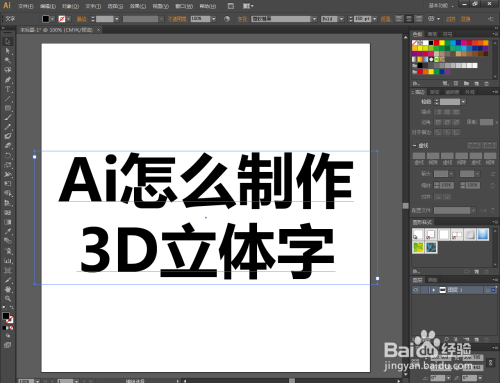Open the 文件 (File) menu
This screenshot has width=500, height=383.
[x=26, y=6]
